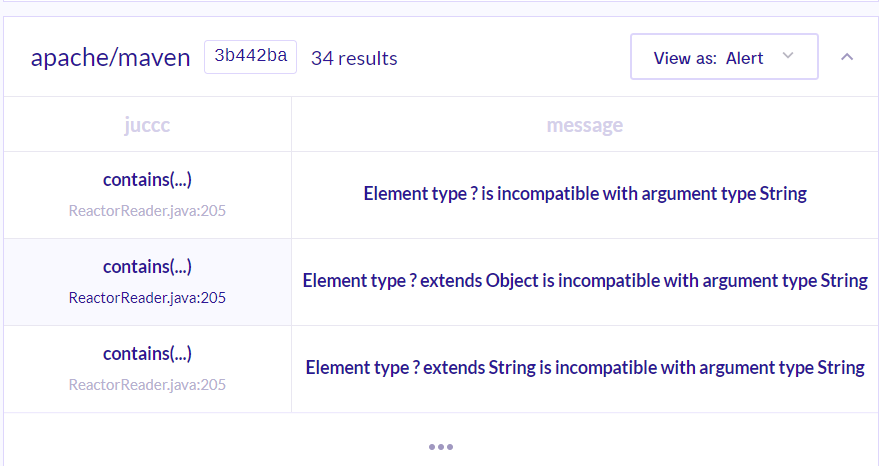Click the Alert value in View as

[x=744, y=58]
